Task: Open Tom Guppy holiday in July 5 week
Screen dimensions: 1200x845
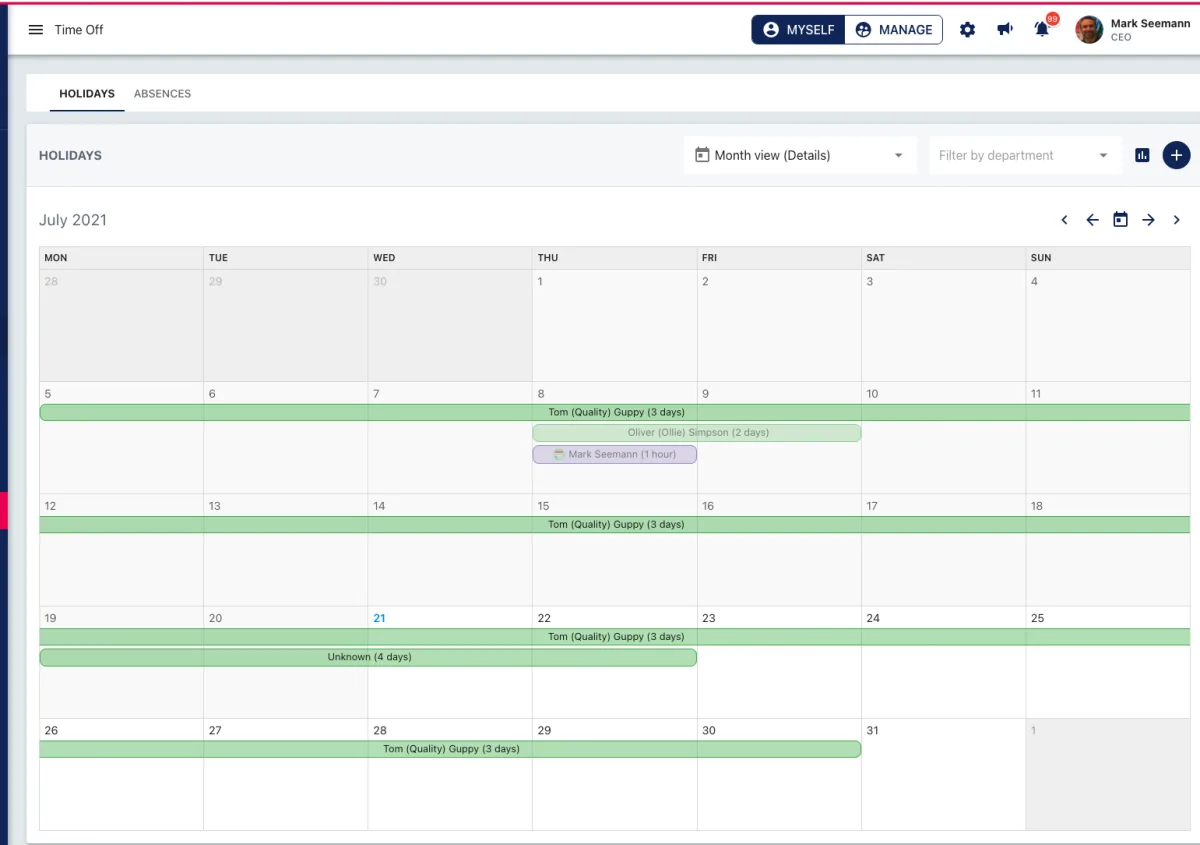Action: [615, 412]
